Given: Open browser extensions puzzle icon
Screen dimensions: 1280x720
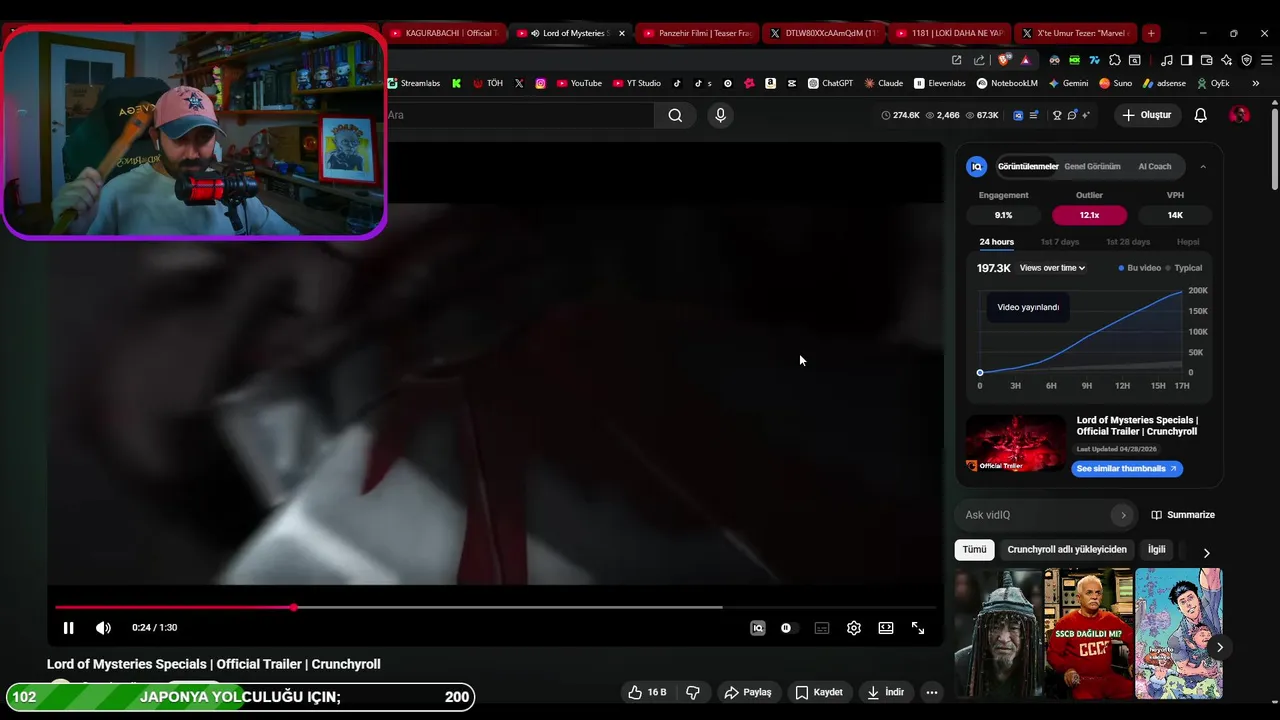Looking at the screenshot, I should click(1115, 60).
